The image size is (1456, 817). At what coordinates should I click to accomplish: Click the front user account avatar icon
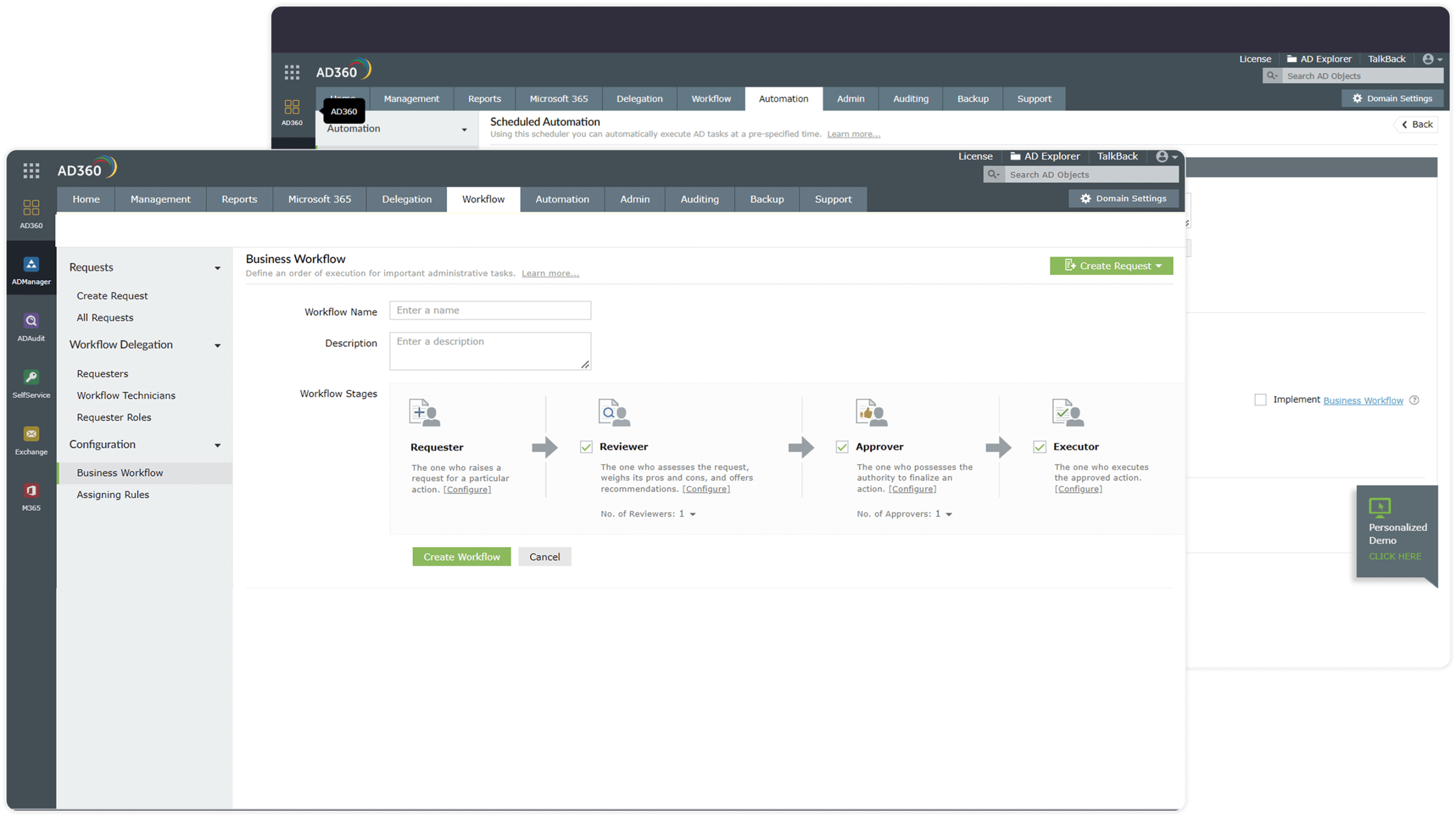click(x=1162, y=156)
